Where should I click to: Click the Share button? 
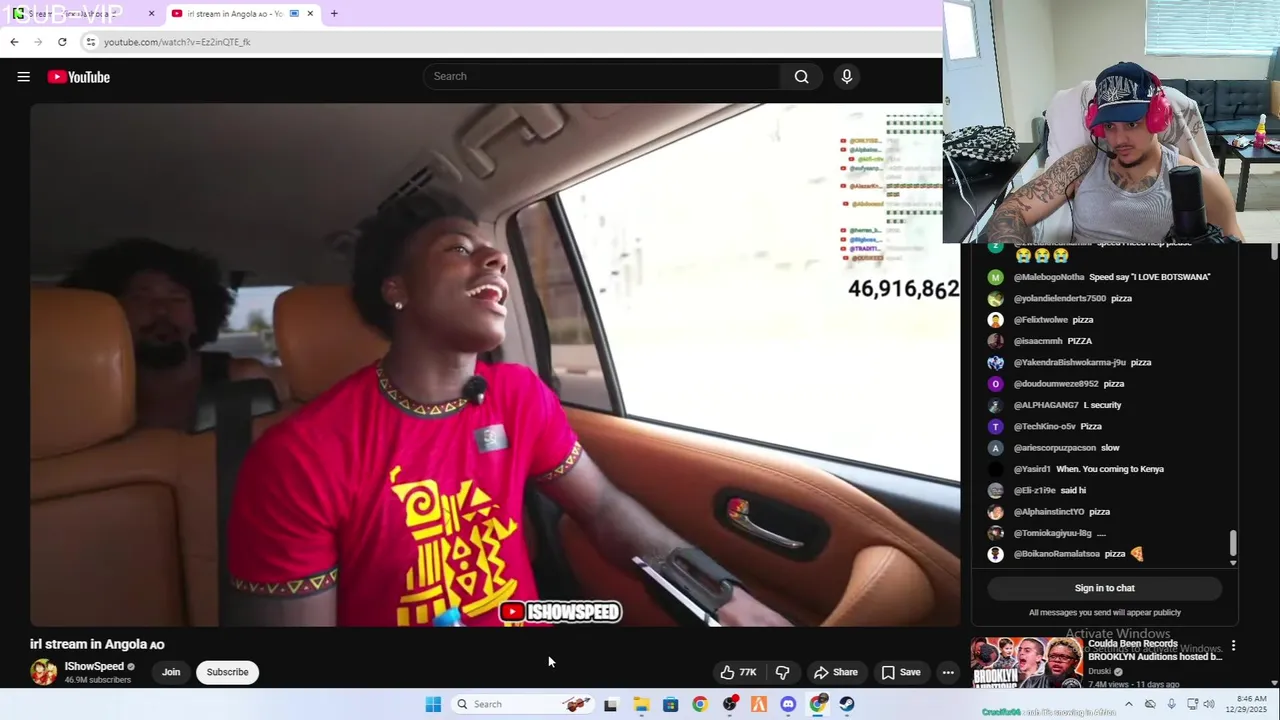[x=836, y=672]
